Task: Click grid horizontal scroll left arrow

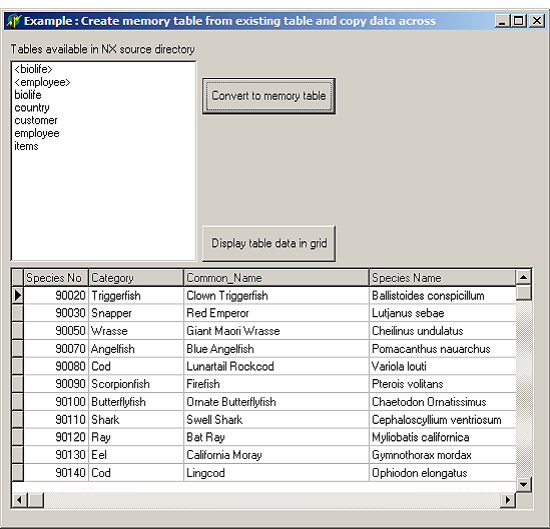Action: point(20,500)
